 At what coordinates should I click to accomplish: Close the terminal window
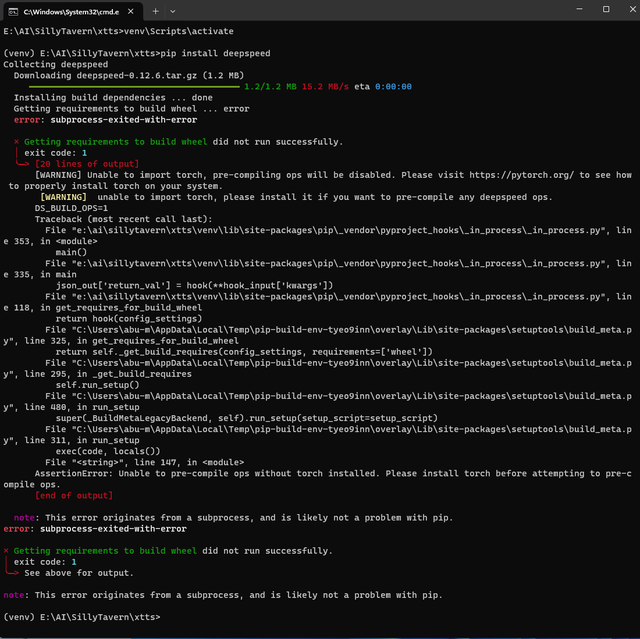point(633,9)
